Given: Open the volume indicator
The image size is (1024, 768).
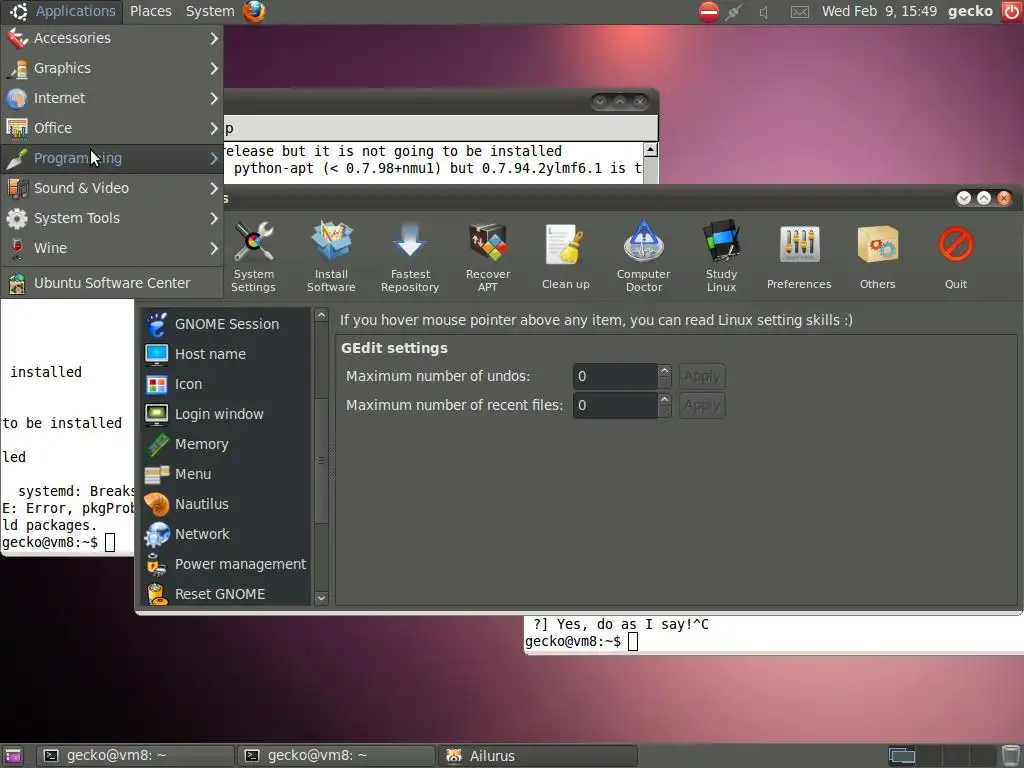Looking at the screenshot, I should 764,12.
